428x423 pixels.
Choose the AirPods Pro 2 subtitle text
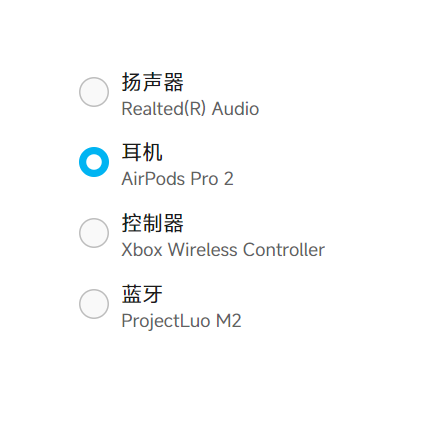point(177,179)
